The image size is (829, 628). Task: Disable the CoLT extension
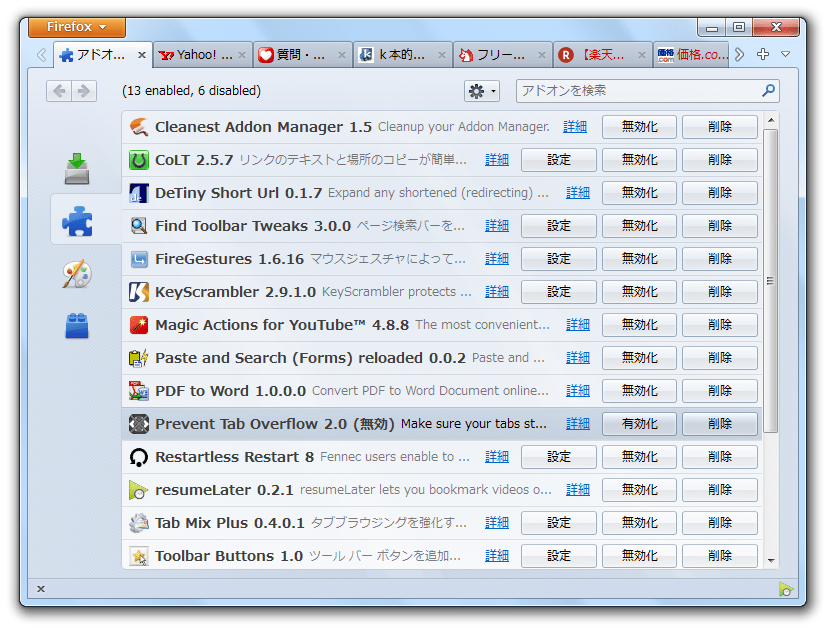639,160
